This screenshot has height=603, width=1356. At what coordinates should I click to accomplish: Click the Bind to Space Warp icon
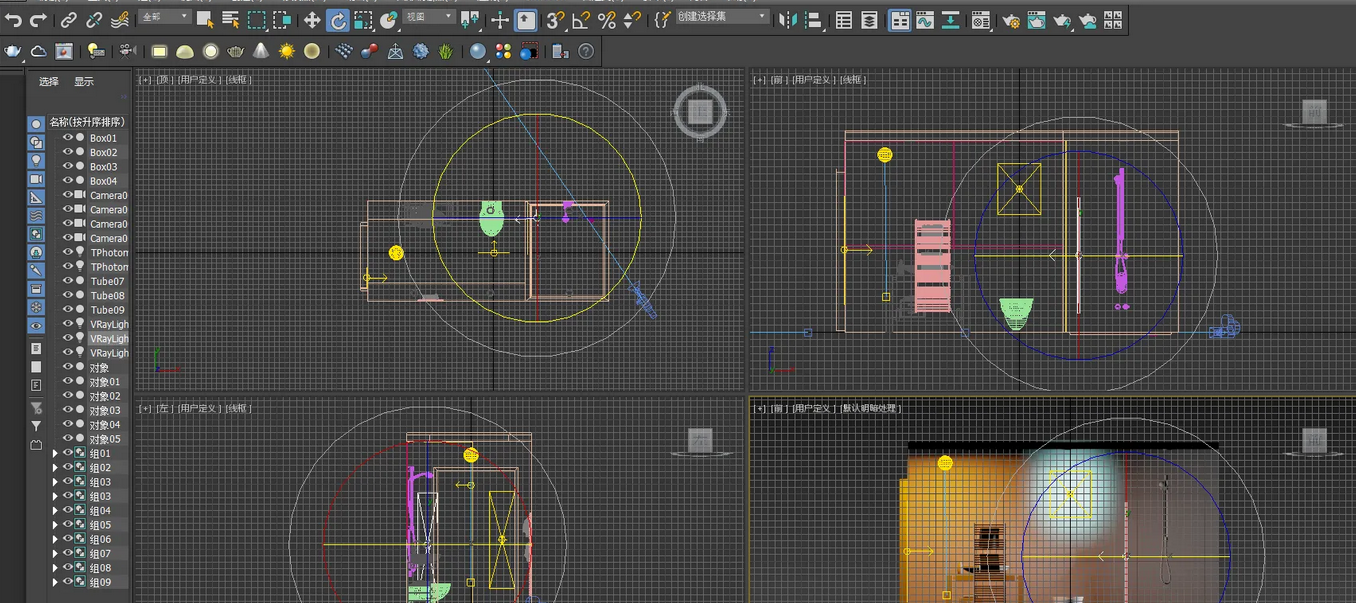120,19
